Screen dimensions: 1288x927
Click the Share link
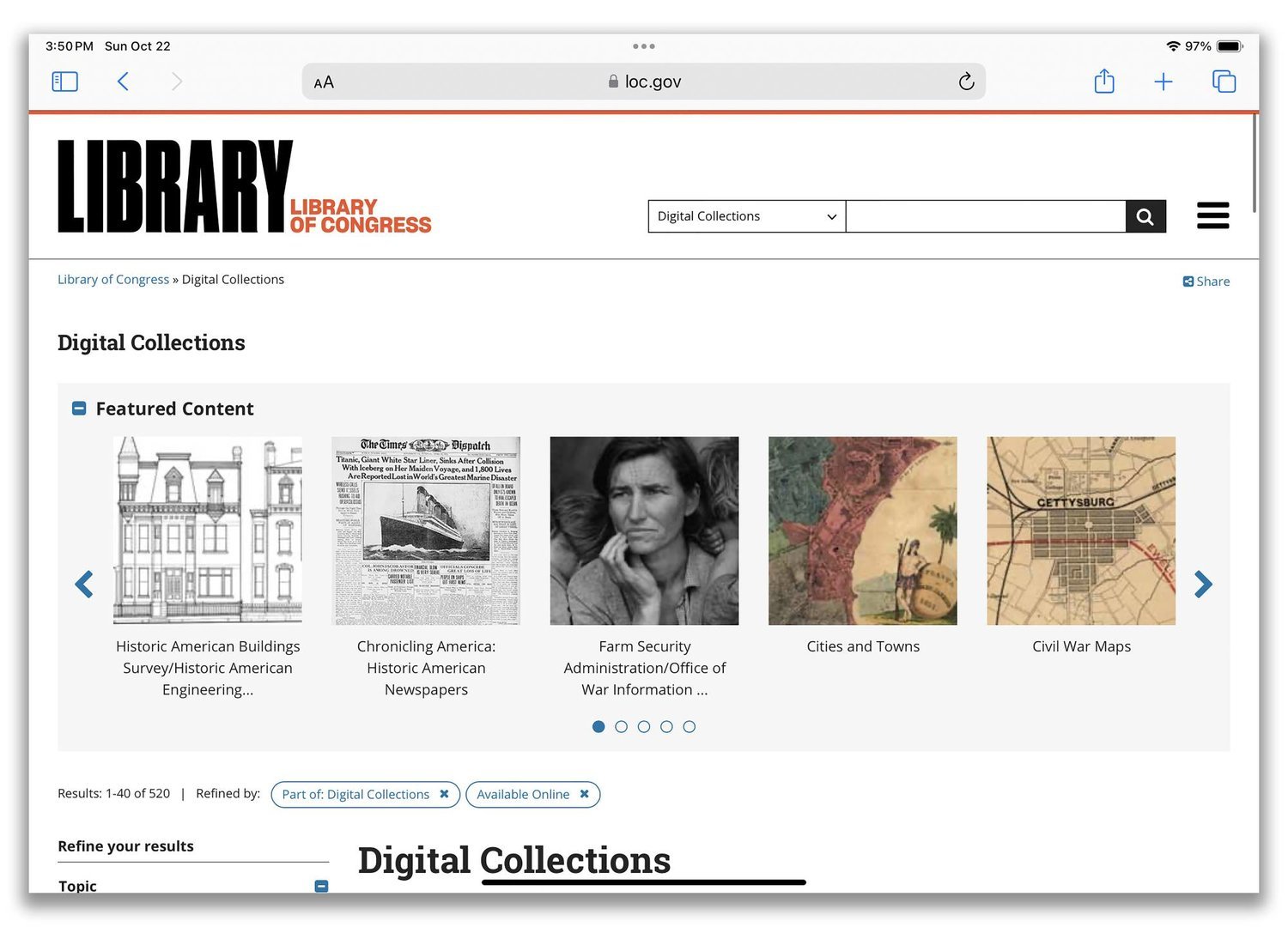pos(1206,282)
